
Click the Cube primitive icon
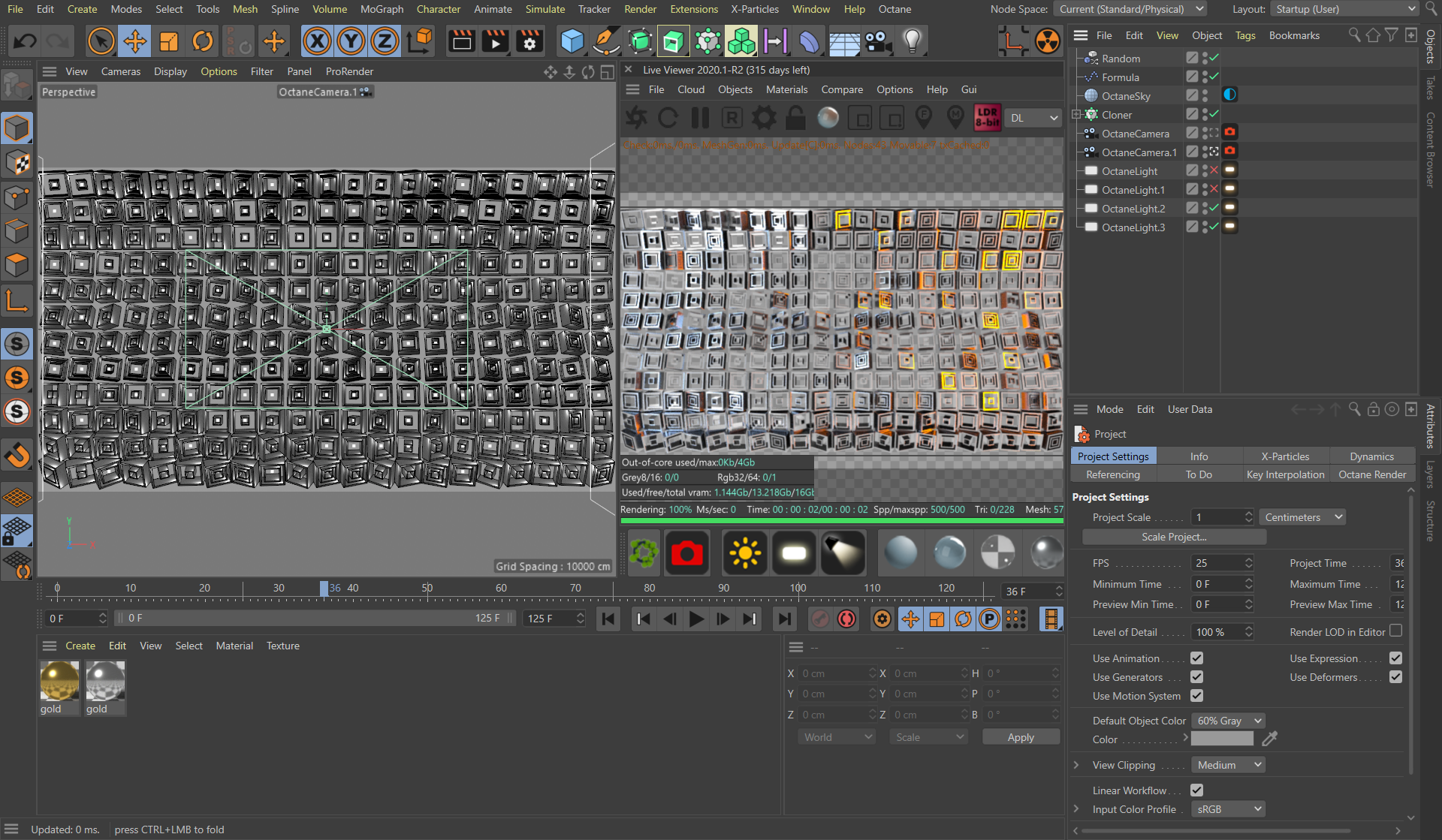tap(572, 41)
